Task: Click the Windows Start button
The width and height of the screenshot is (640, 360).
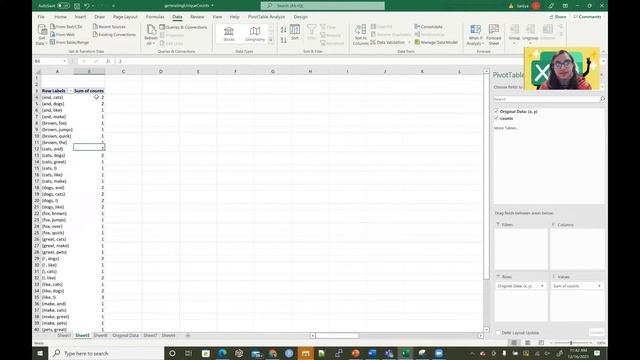Action: pos(40,353)
